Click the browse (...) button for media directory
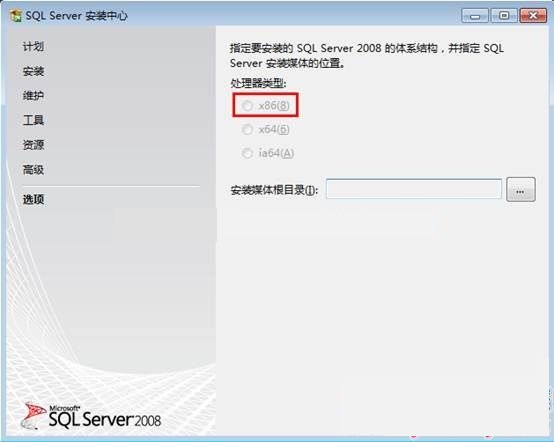The image size is (554, 442). click(x=520, y=190)
